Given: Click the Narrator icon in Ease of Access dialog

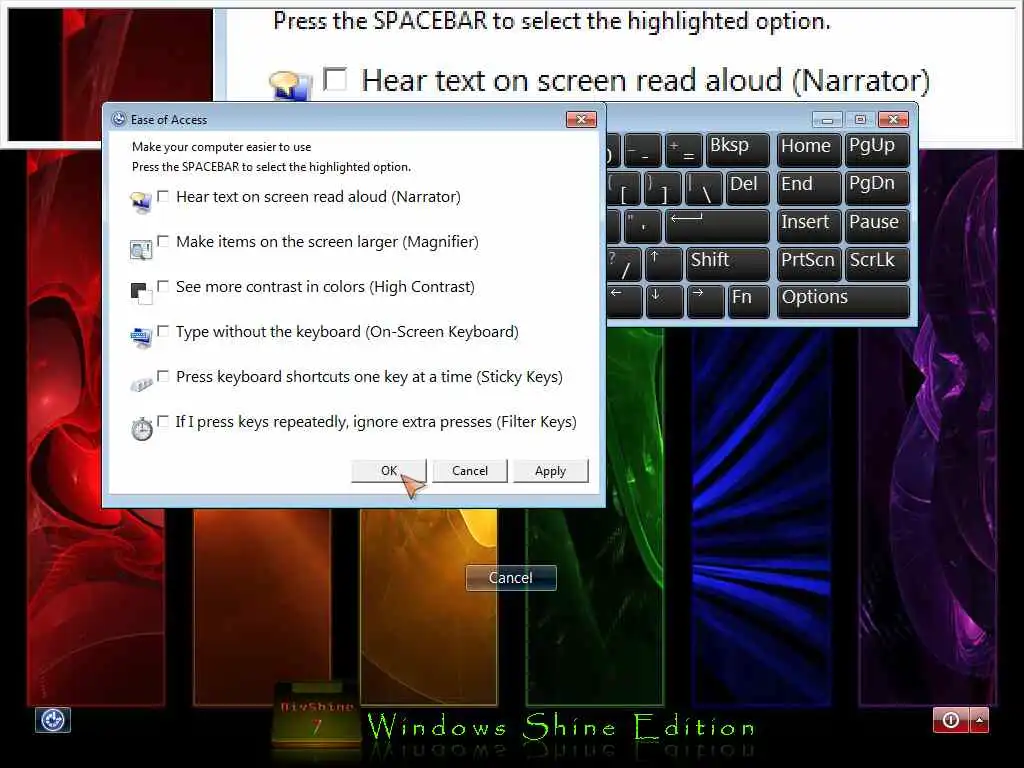Looking at the screenshot, I should [x=141, y=202].
